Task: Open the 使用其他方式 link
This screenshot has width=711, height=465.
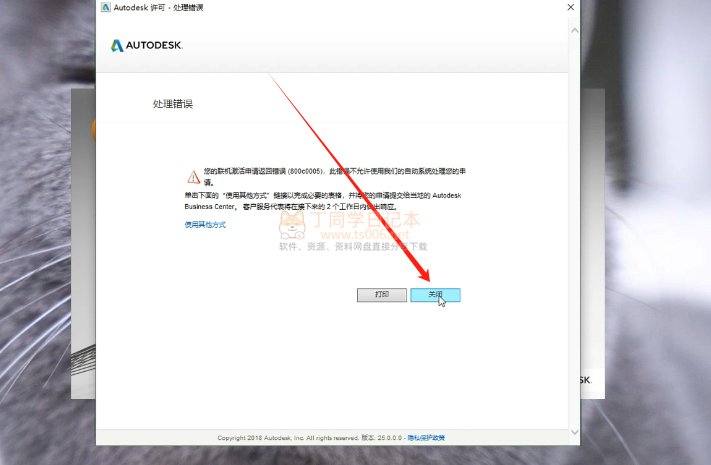Action: tap(205, 225)
